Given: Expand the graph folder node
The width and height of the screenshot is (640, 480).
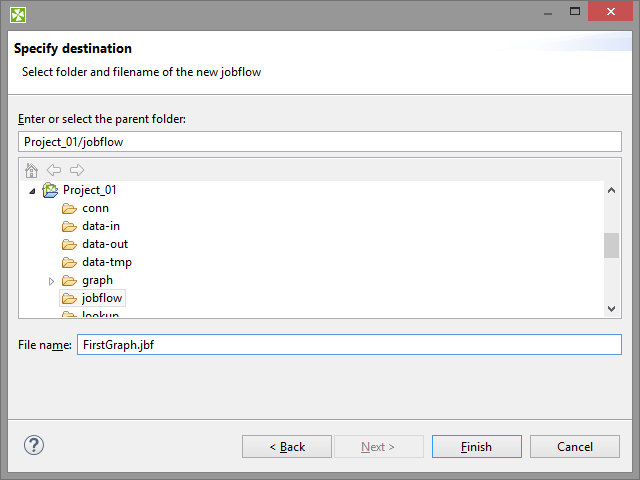Looking at the screenshot, I should click(x=52, y=280).
